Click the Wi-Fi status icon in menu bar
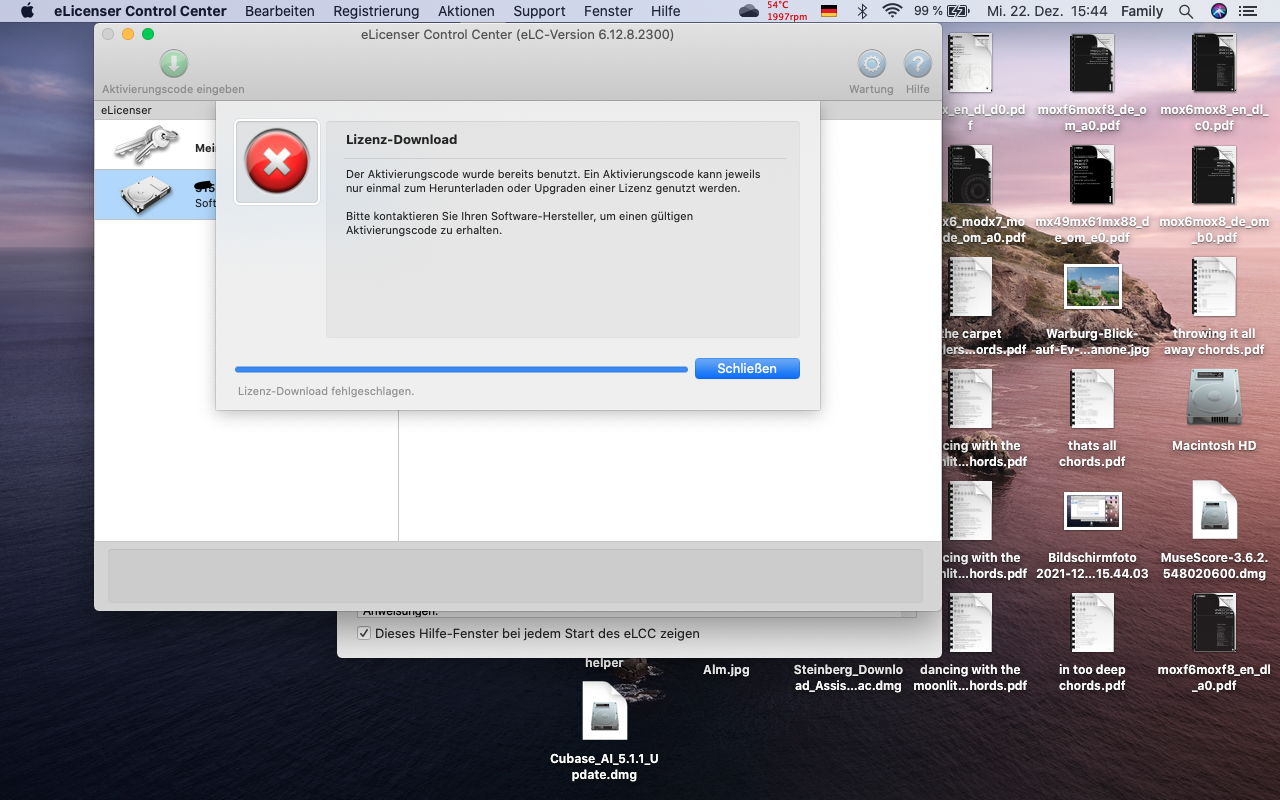 892,11
